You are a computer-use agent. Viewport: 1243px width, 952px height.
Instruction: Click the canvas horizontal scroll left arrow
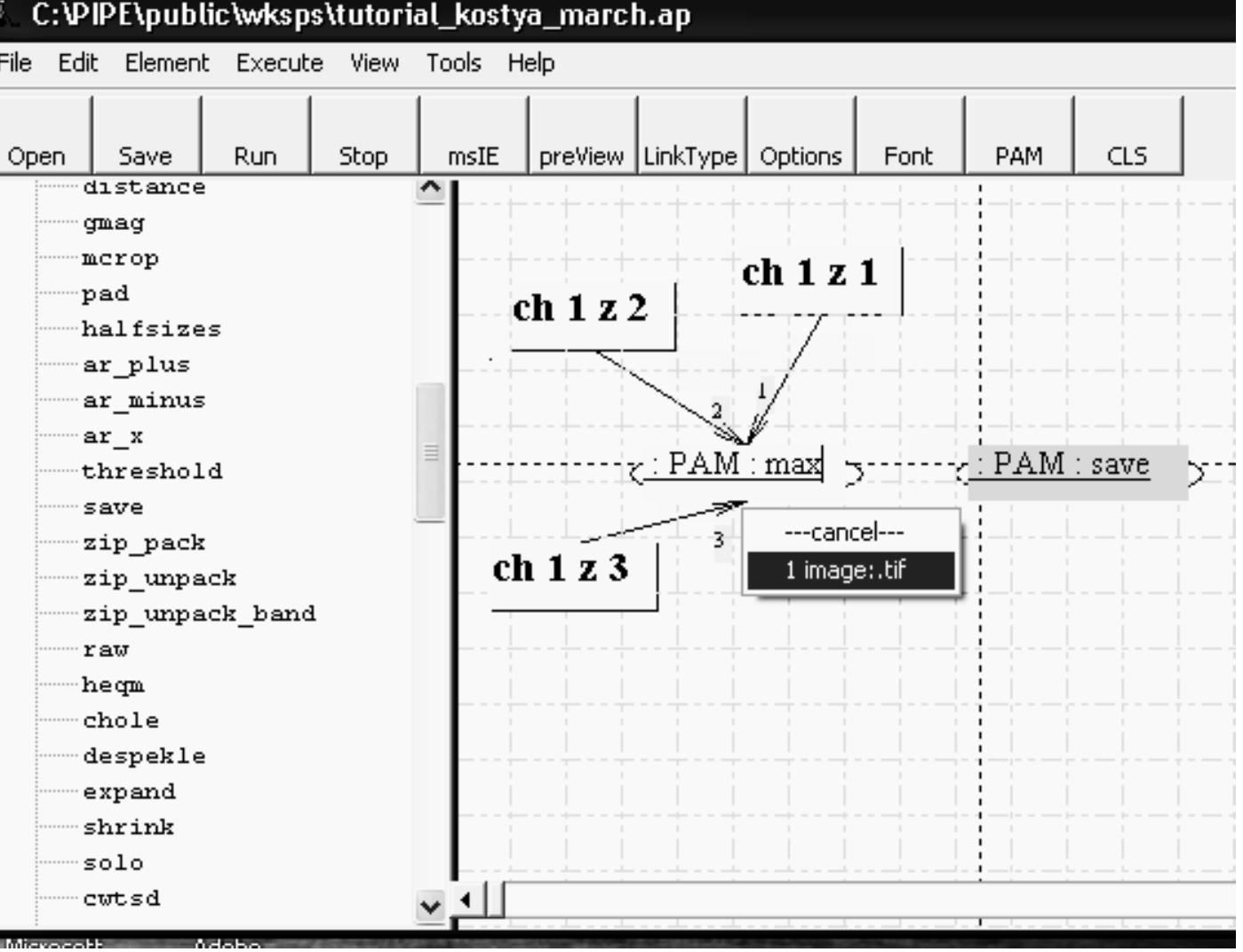[x=466, y=900]
